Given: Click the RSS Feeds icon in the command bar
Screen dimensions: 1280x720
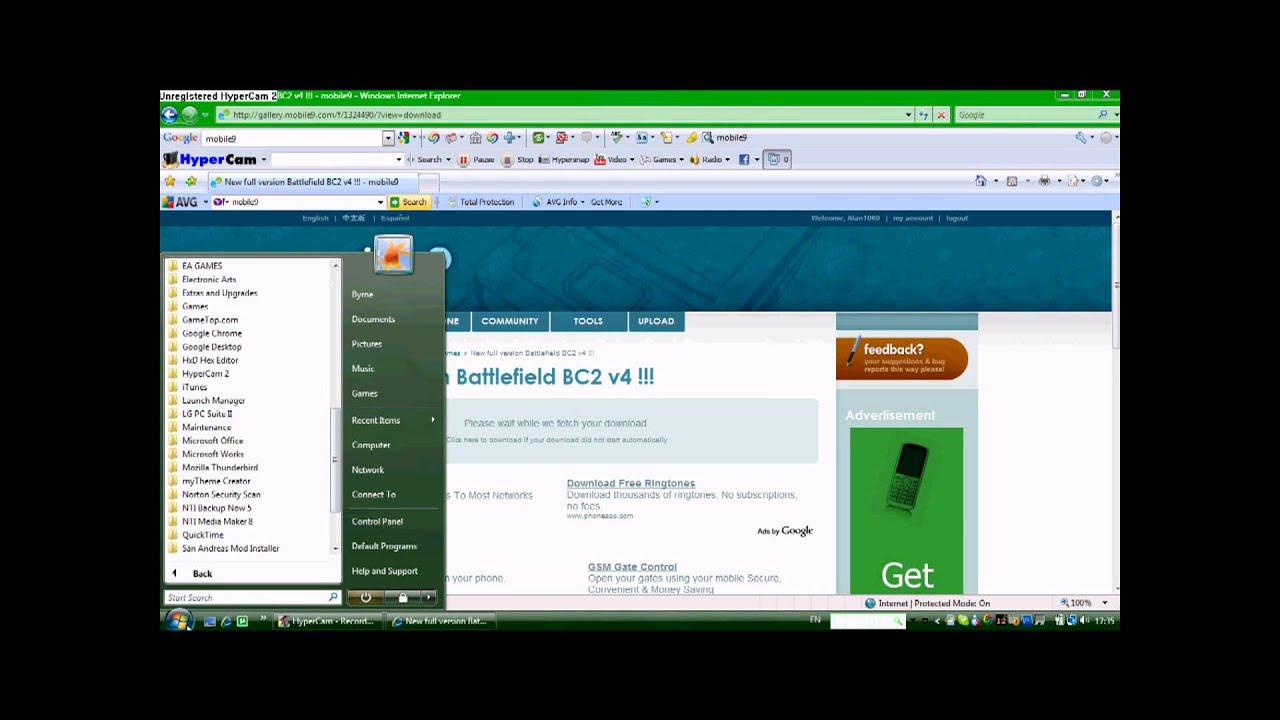Looking at the screenshot, I should 1012,181.
